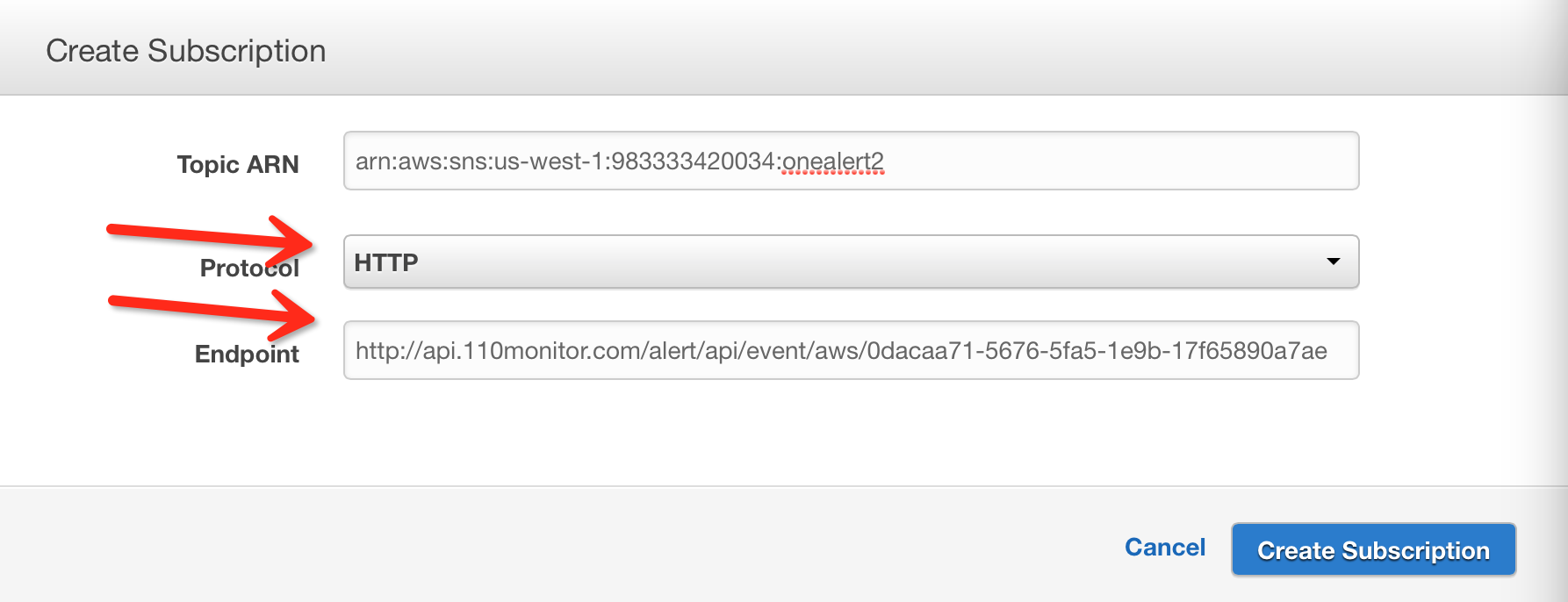Click the Cancel link
Viewport: 1568px width, 602px height.
[x=1165, y=548]
